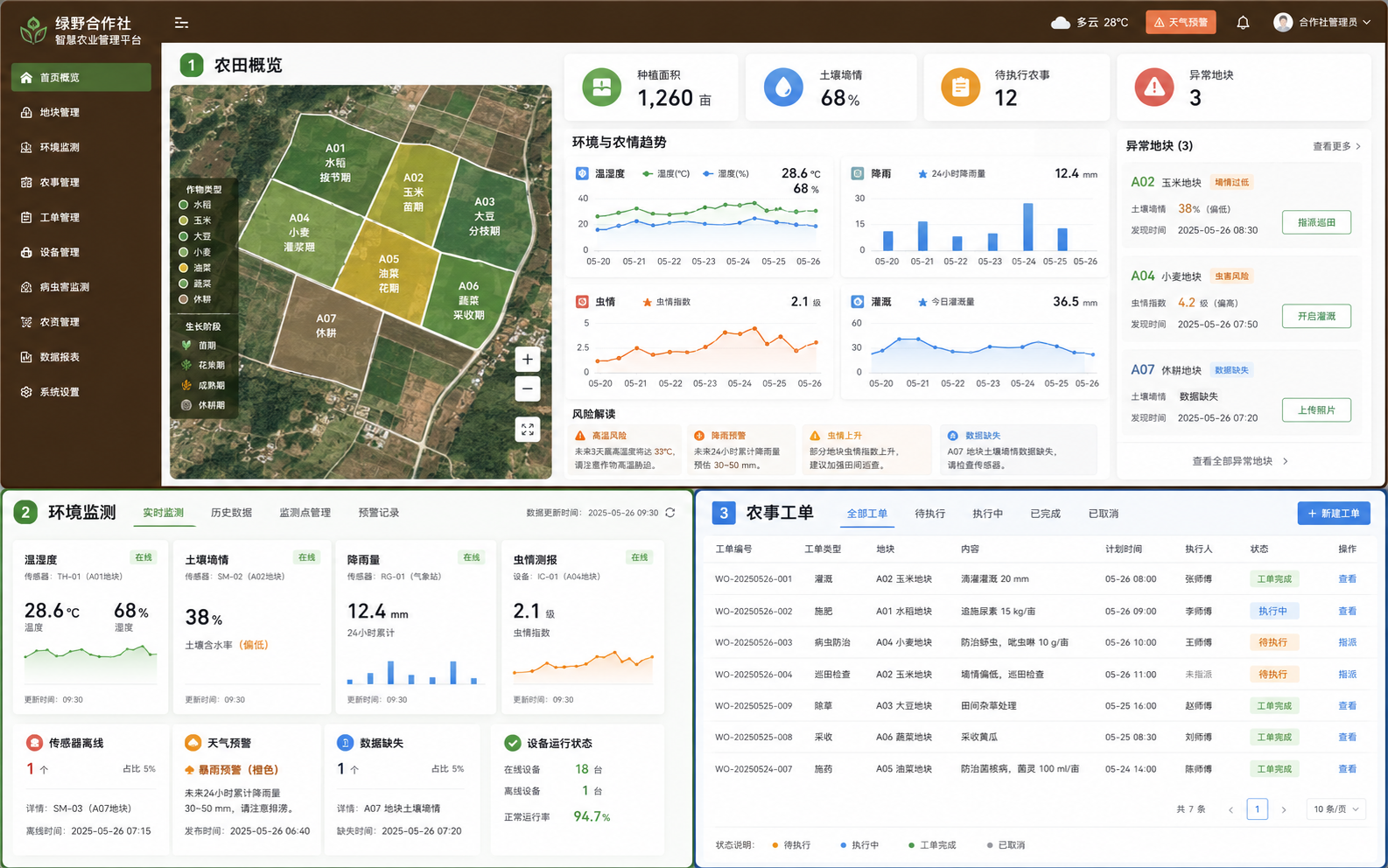This screenshot has width=1388, height=868.
Task: Click the blue droplet 土壤墒情 card icon
Action: [783, 87]
